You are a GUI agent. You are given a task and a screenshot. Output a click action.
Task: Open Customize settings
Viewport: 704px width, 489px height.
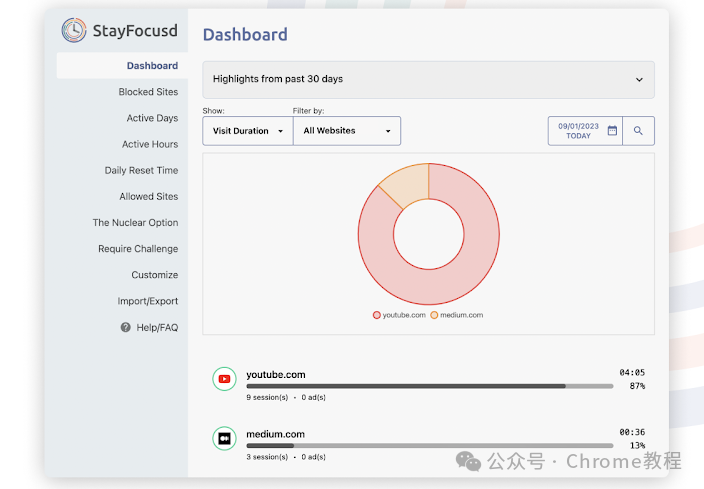tap(154, 275)
